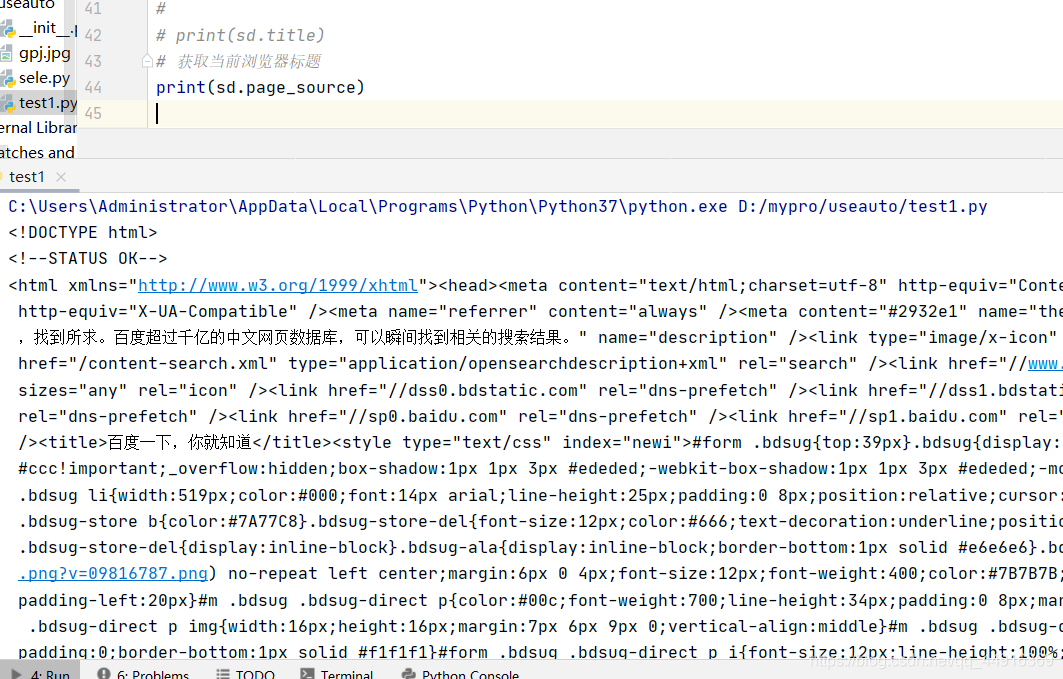The image size is (1063, 679).
Task: Click the commented print(sd.title) line
Action: pyautogui.click(x=241, y=35)
